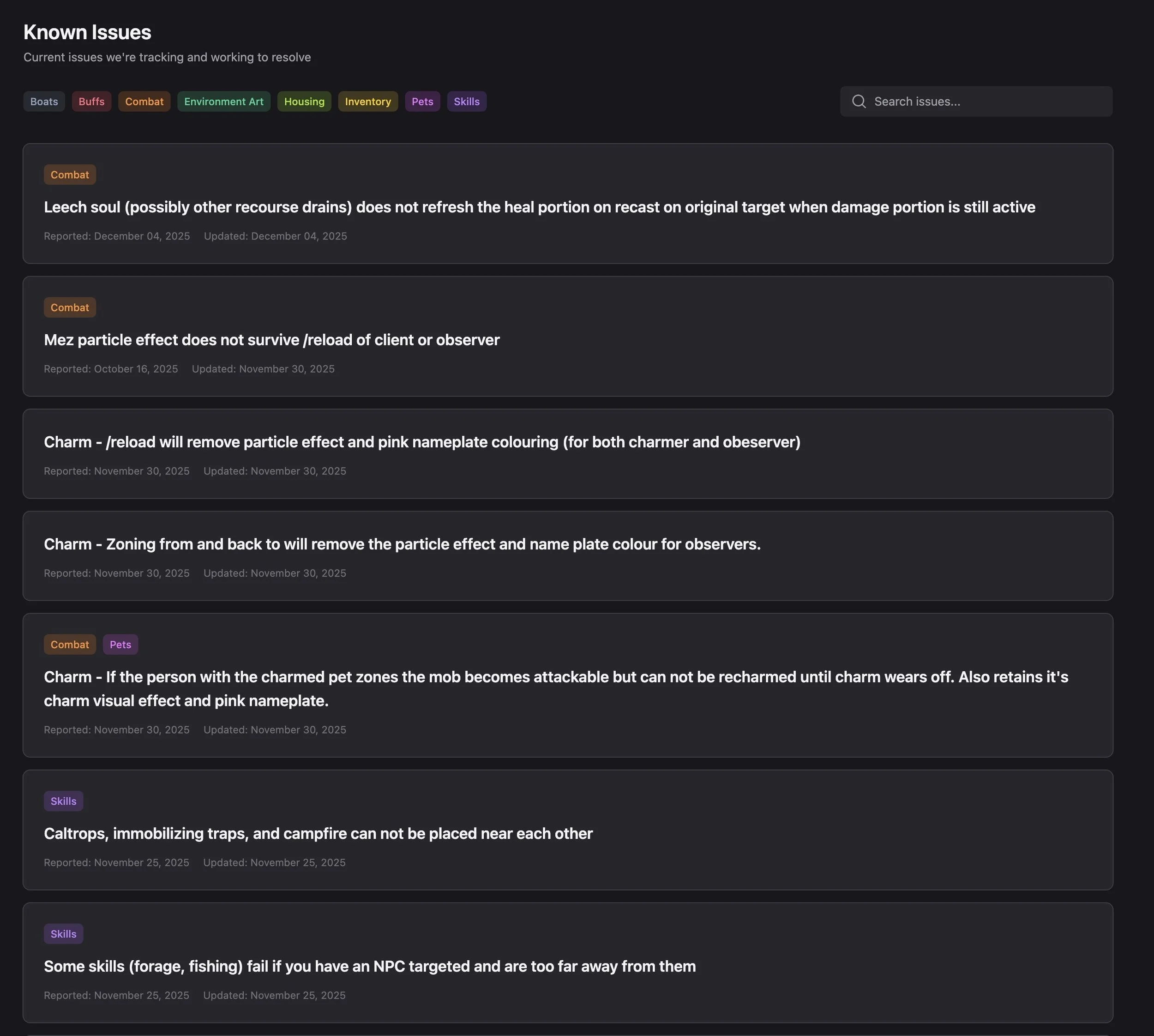Click the magnifier search icon

[859, 101]
